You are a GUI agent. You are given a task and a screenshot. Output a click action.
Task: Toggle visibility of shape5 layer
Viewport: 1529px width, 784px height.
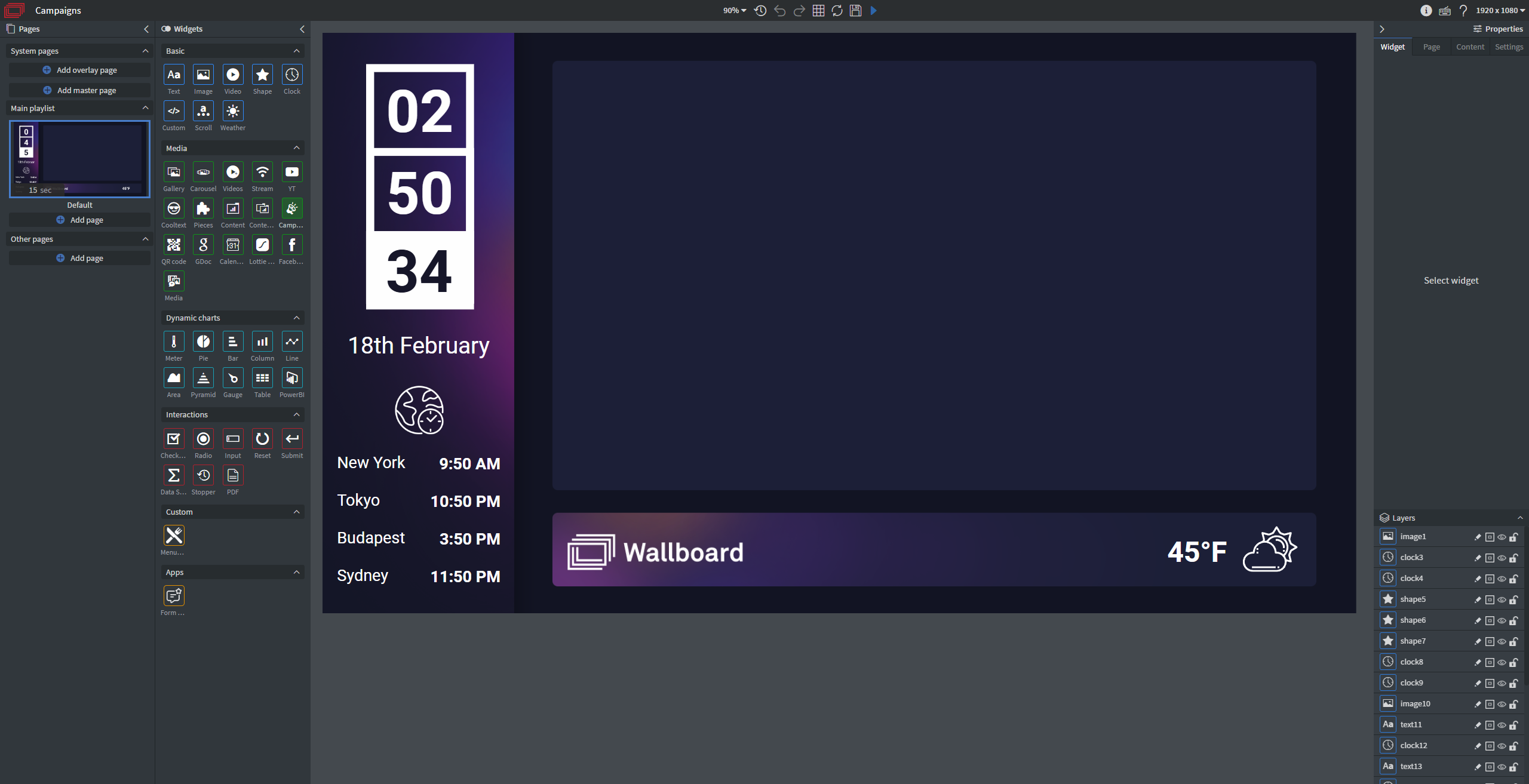click(1502, 600)
